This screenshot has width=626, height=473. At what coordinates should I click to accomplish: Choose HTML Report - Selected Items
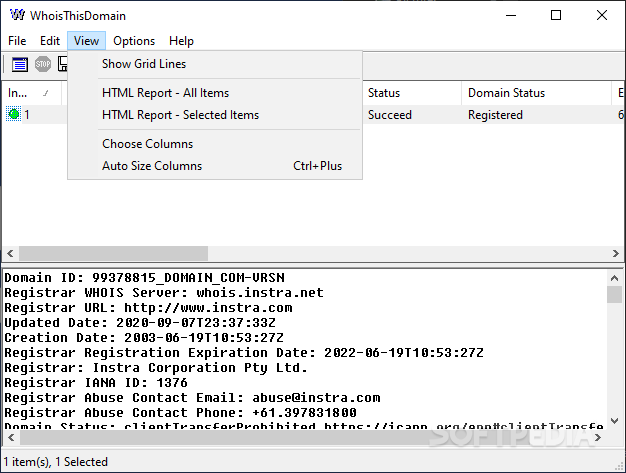tap(215, 115)
